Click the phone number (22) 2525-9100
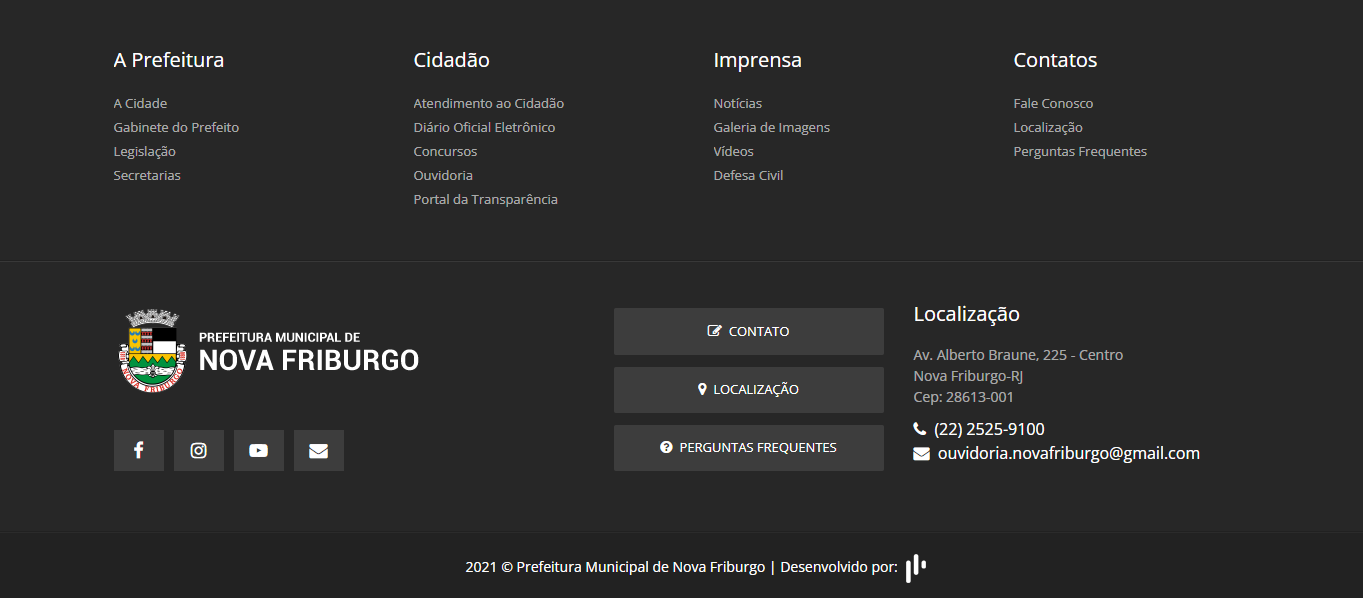The image size is (1363, 599). pyautogui.click(x=988, y=430)
